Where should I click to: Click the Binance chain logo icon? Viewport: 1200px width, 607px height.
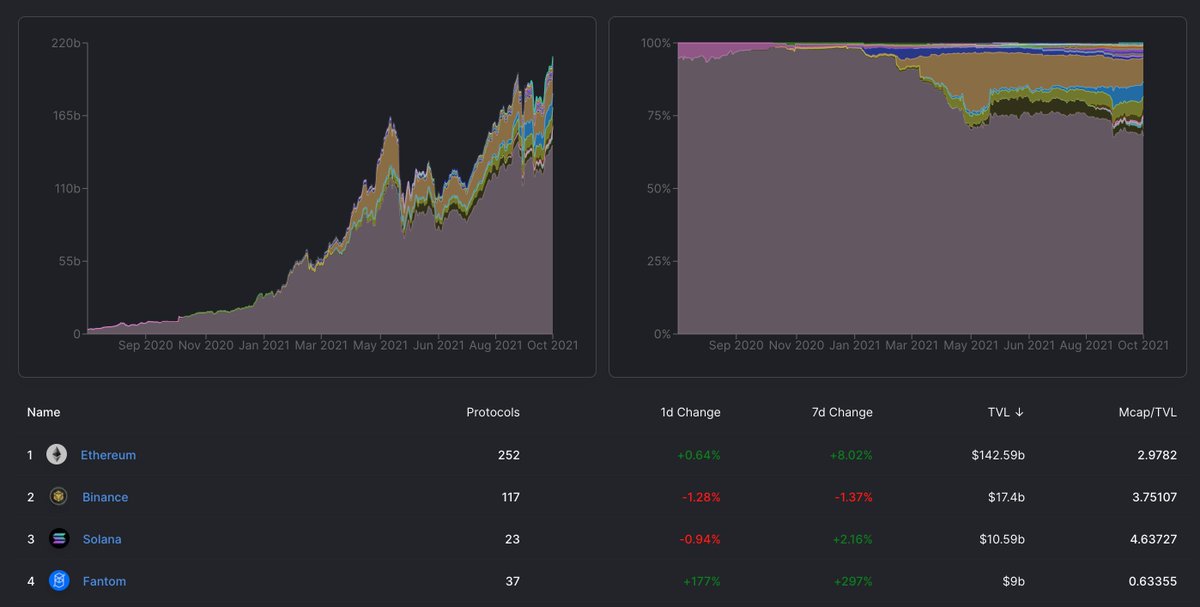click(59, 497)
